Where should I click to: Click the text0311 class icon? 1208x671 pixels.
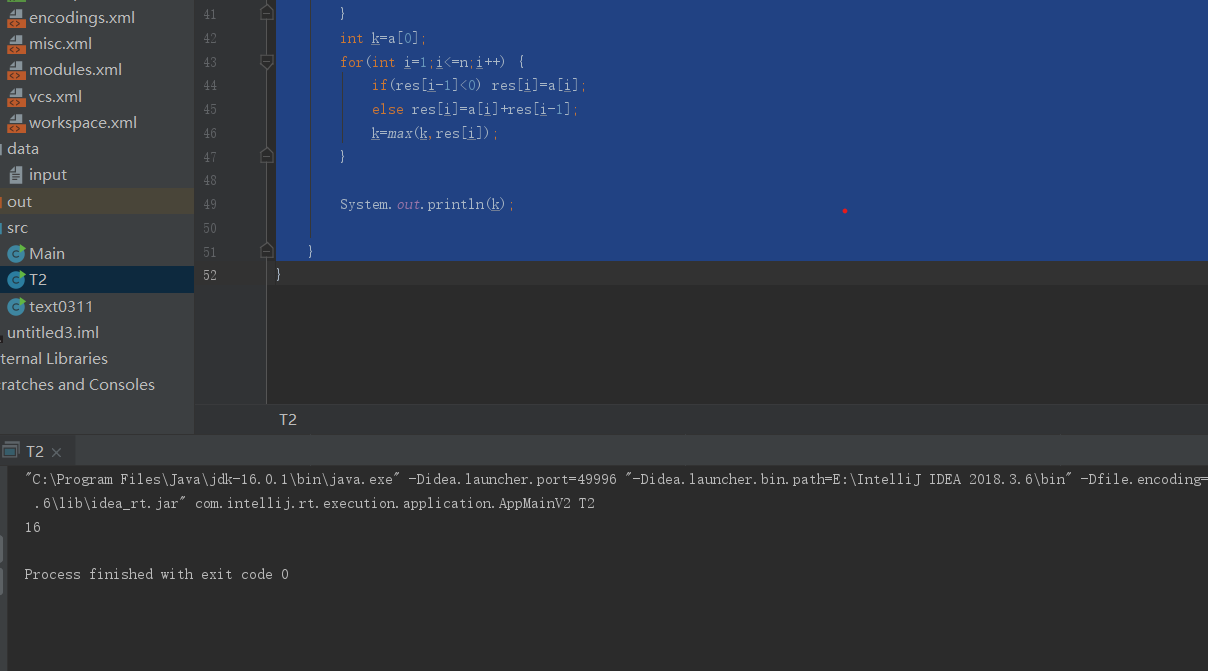(x=15, y=306)
